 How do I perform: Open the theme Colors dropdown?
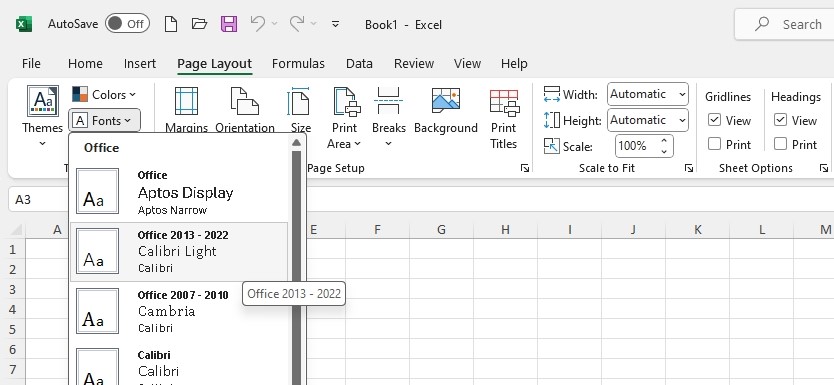104,95
